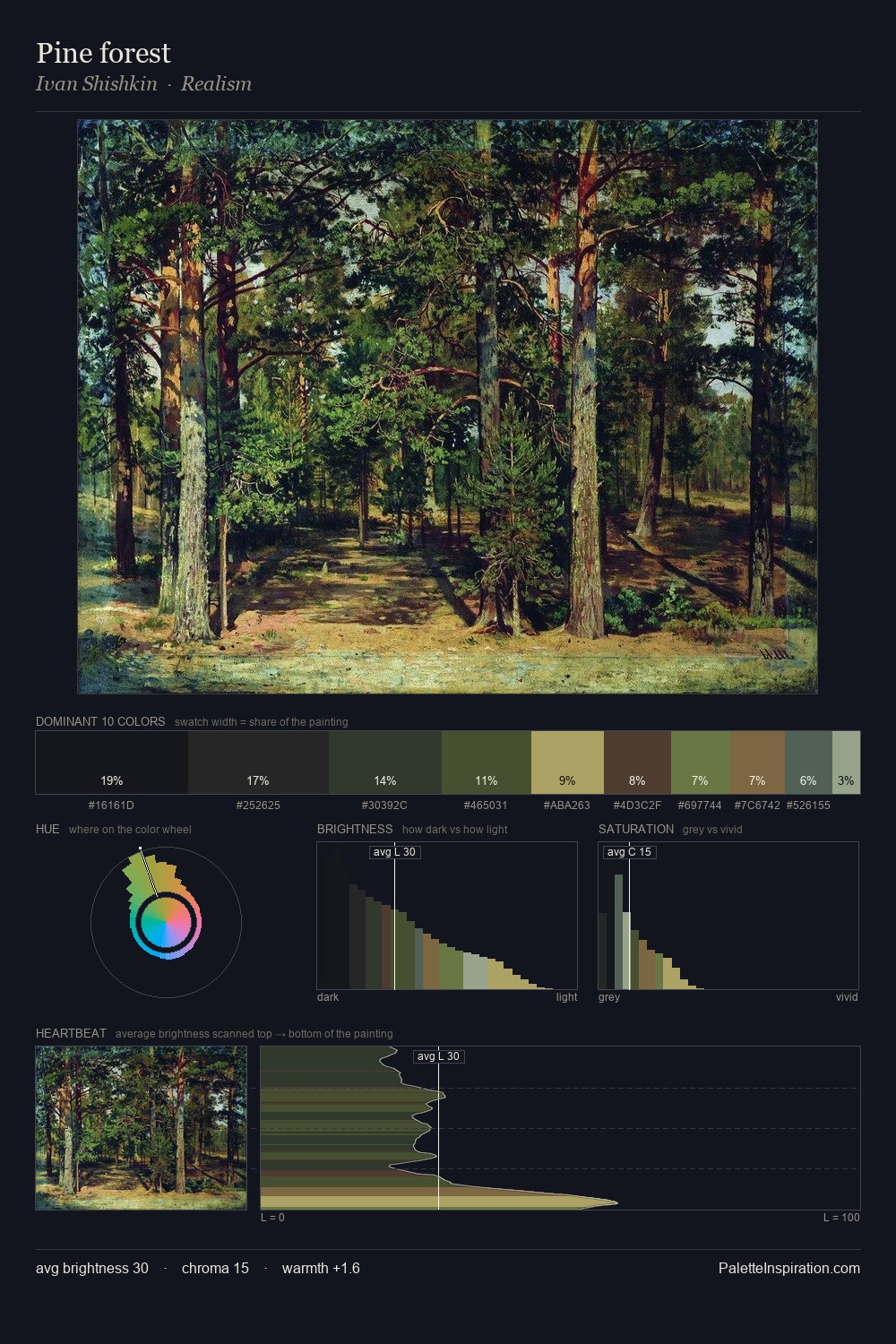Click hex code '#697744'
896x1344 pixels.
click(700, 805)
